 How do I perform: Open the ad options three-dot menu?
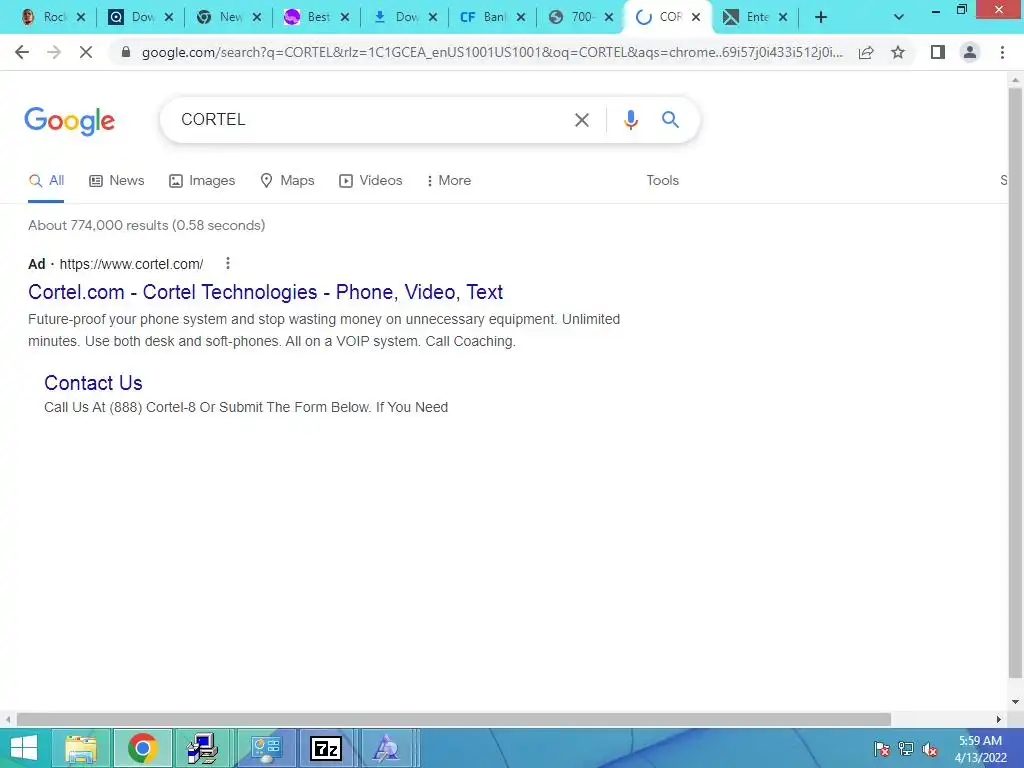[227, 263]
